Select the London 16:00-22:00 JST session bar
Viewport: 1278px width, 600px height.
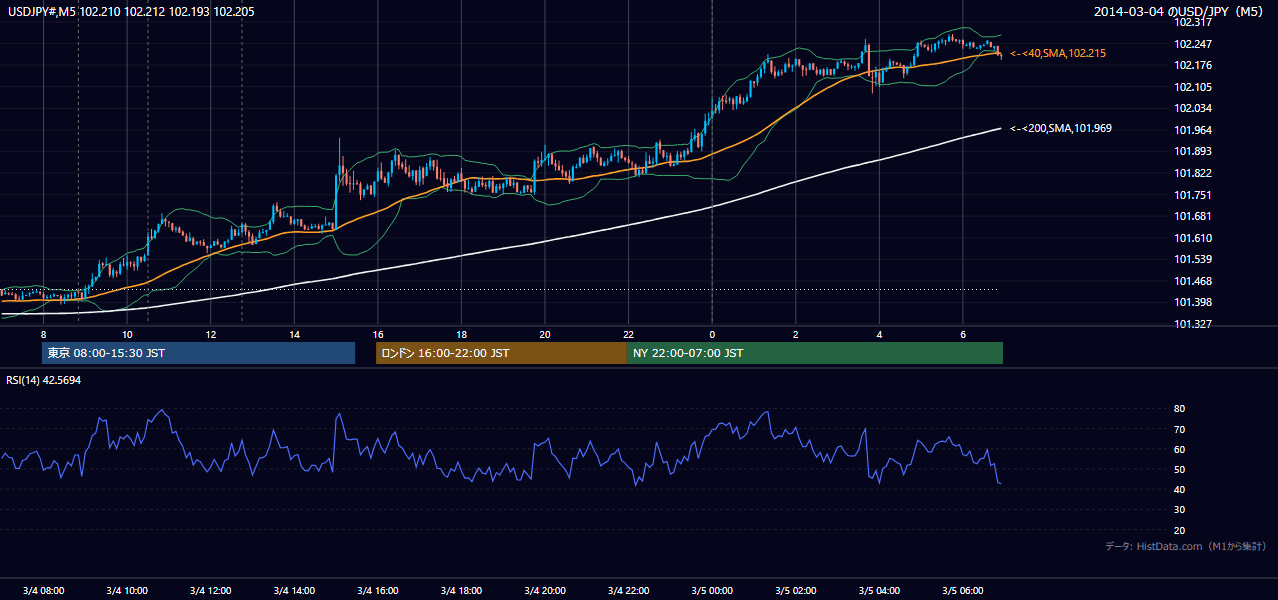(501, 353)
